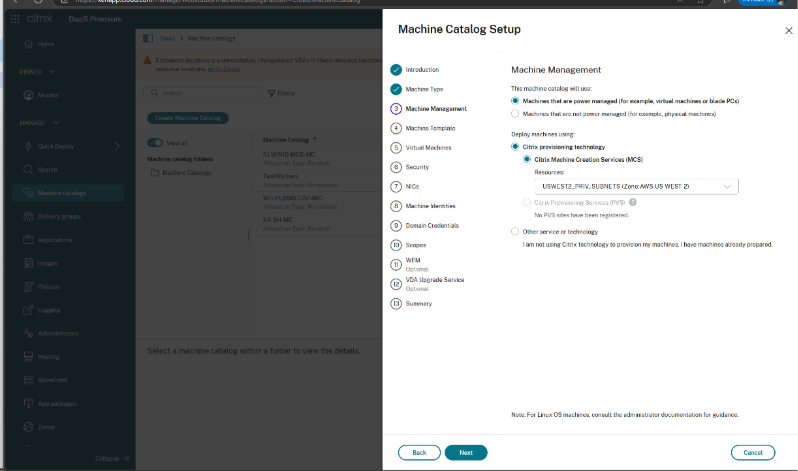798x471 pixels.
Task: Click the Search magnifier icon in sidebar
Action: pos(28,170)
